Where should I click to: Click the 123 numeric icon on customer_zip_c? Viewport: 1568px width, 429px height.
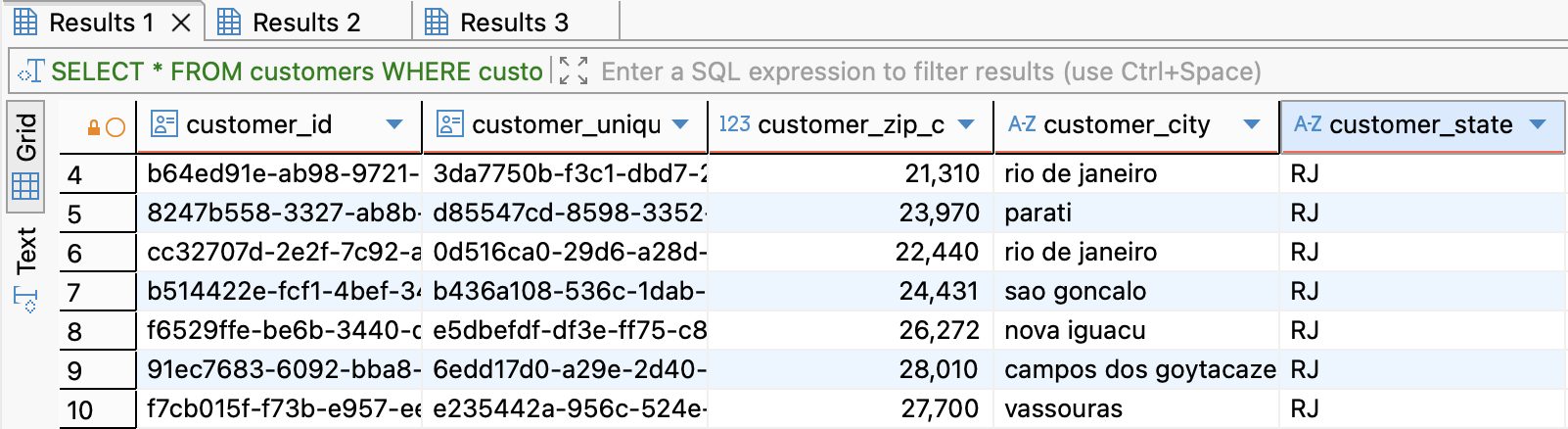click(x=734, y=124)
